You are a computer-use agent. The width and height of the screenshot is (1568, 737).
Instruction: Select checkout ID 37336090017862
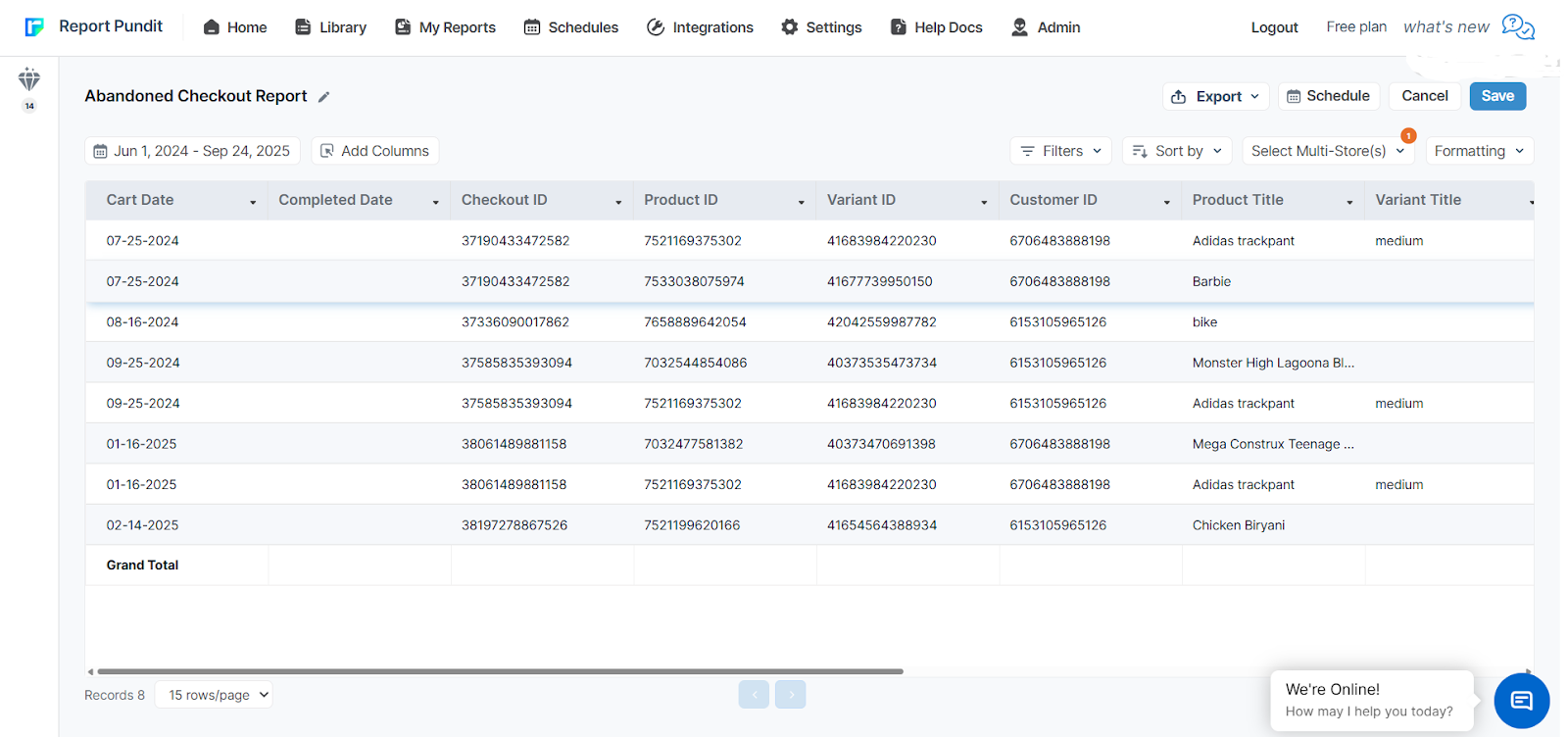tap(515, 322)
